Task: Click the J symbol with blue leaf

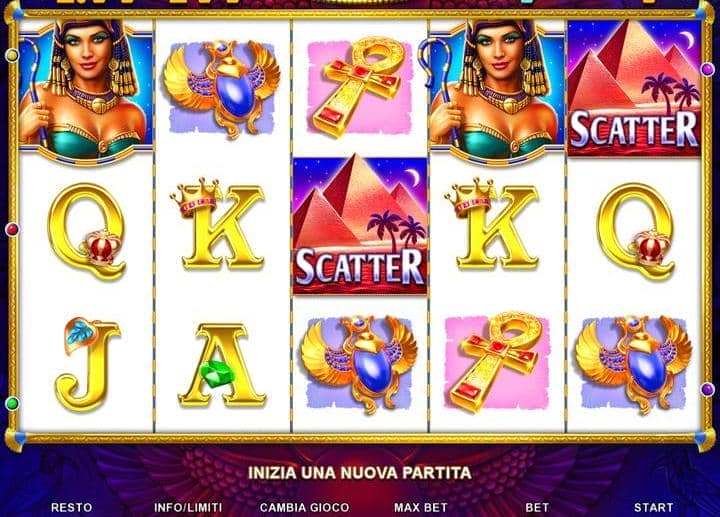Action: tap(87, 364)
